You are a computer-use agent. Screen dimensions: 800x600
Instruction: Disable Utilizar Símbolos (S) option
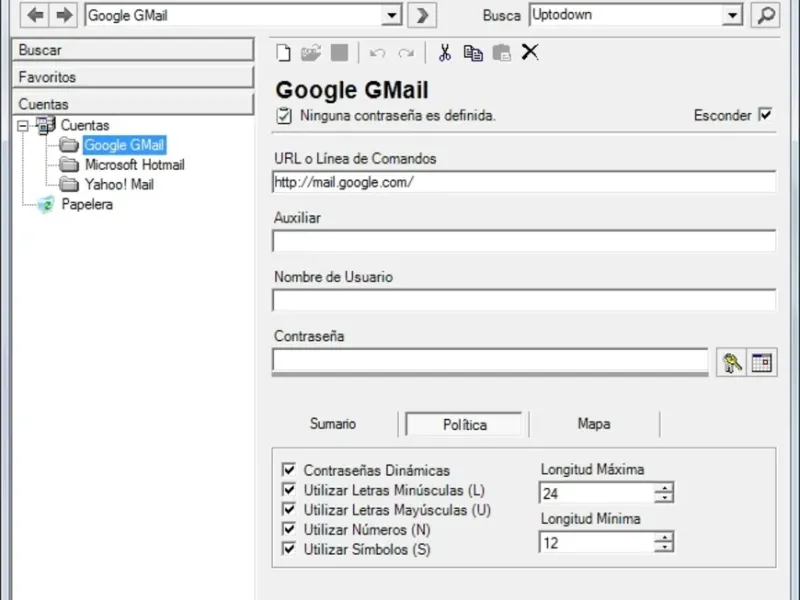(289, 549)
